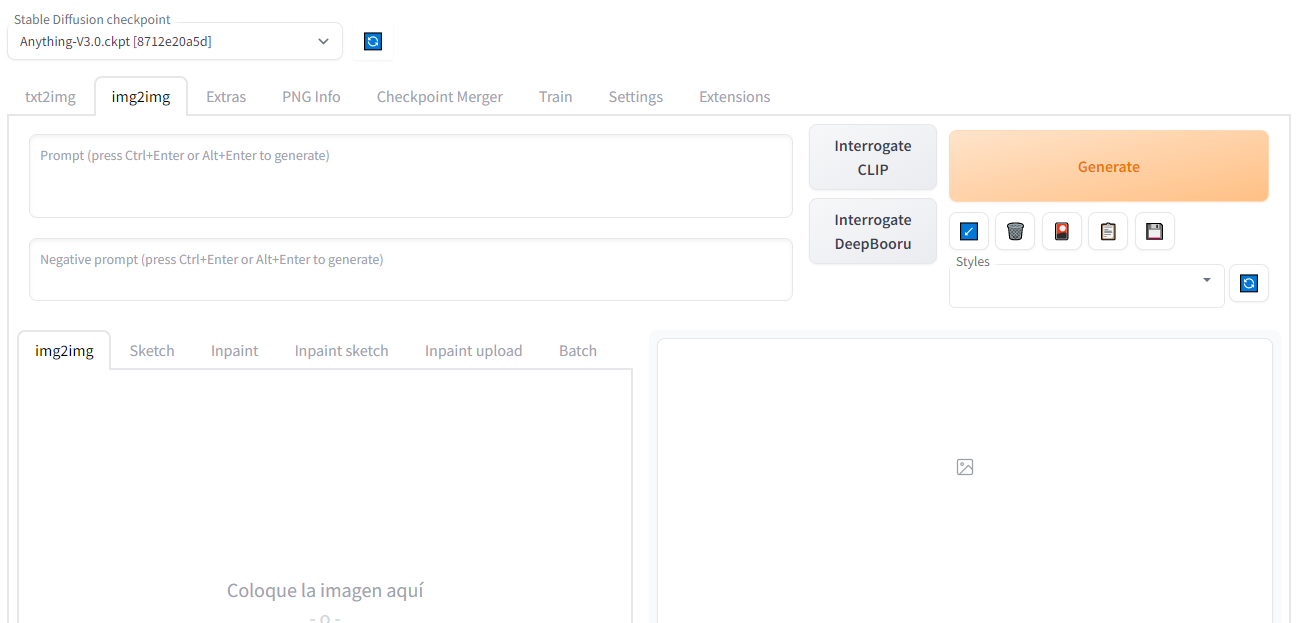Click the trash can clear prompt icon
This screenshot has width=1297, height=623.
1015,232
